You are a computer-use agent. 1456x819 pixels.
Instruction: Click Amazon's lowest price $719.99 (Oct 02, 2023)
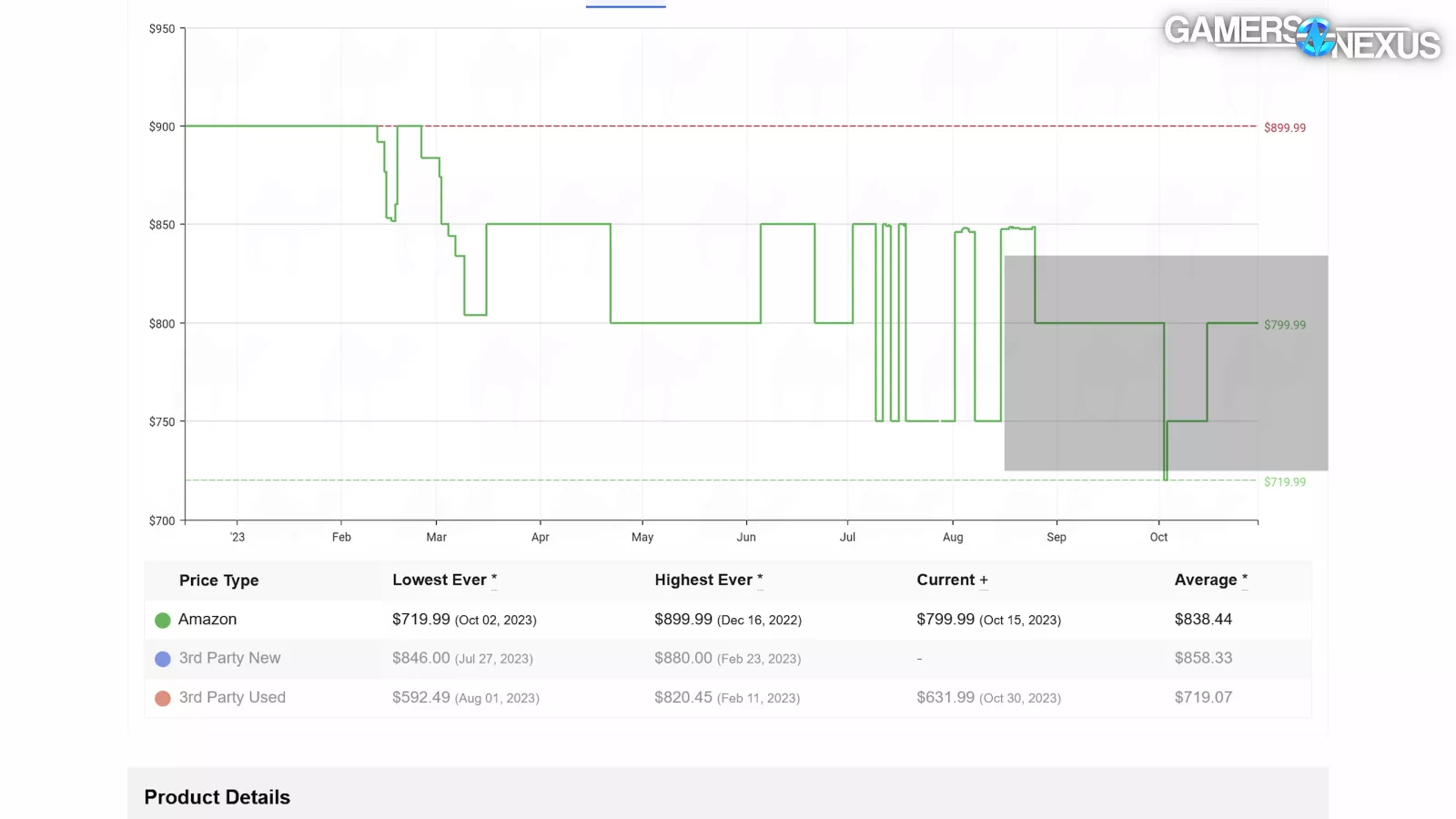click(x=464, y=620)
